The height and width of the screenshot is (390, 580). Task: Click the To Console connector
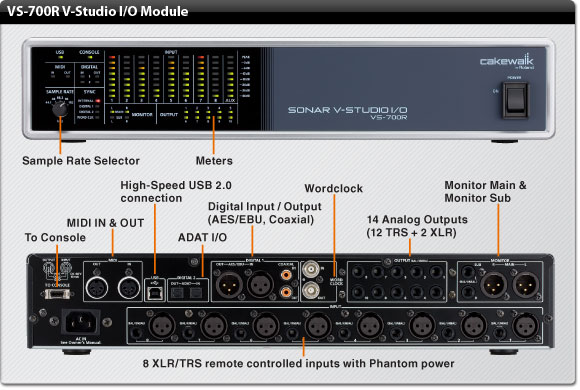pyautogui.click(x=57, y=294)
